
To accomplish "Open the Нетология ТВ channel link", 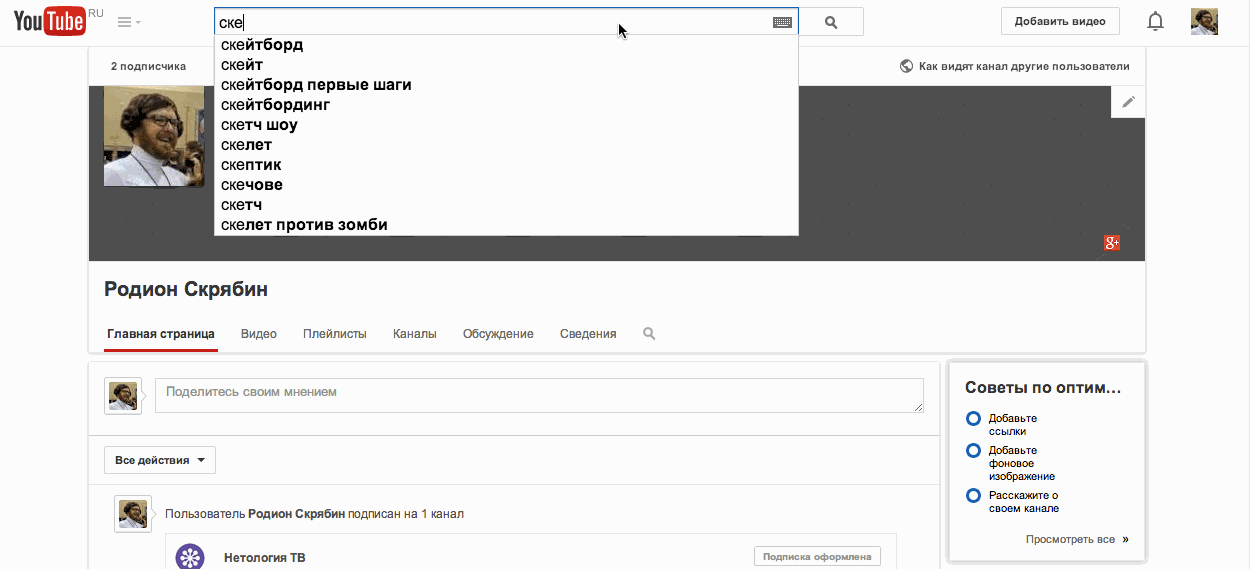I will click(265, 558).
